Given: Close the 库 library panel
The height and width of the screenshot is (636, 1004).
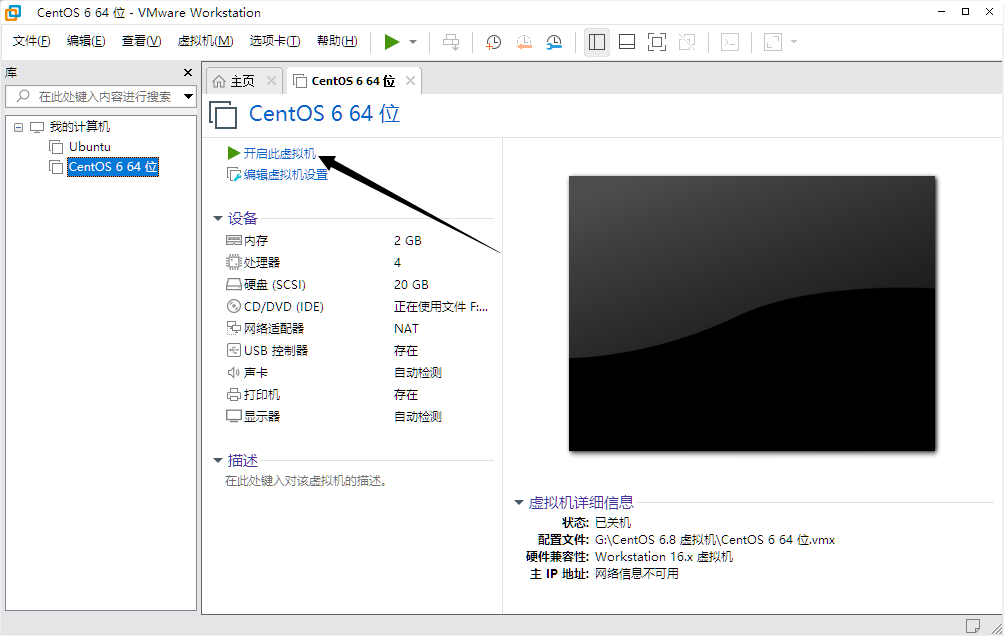Looking at the screenshot, I should tap(188, 72).
